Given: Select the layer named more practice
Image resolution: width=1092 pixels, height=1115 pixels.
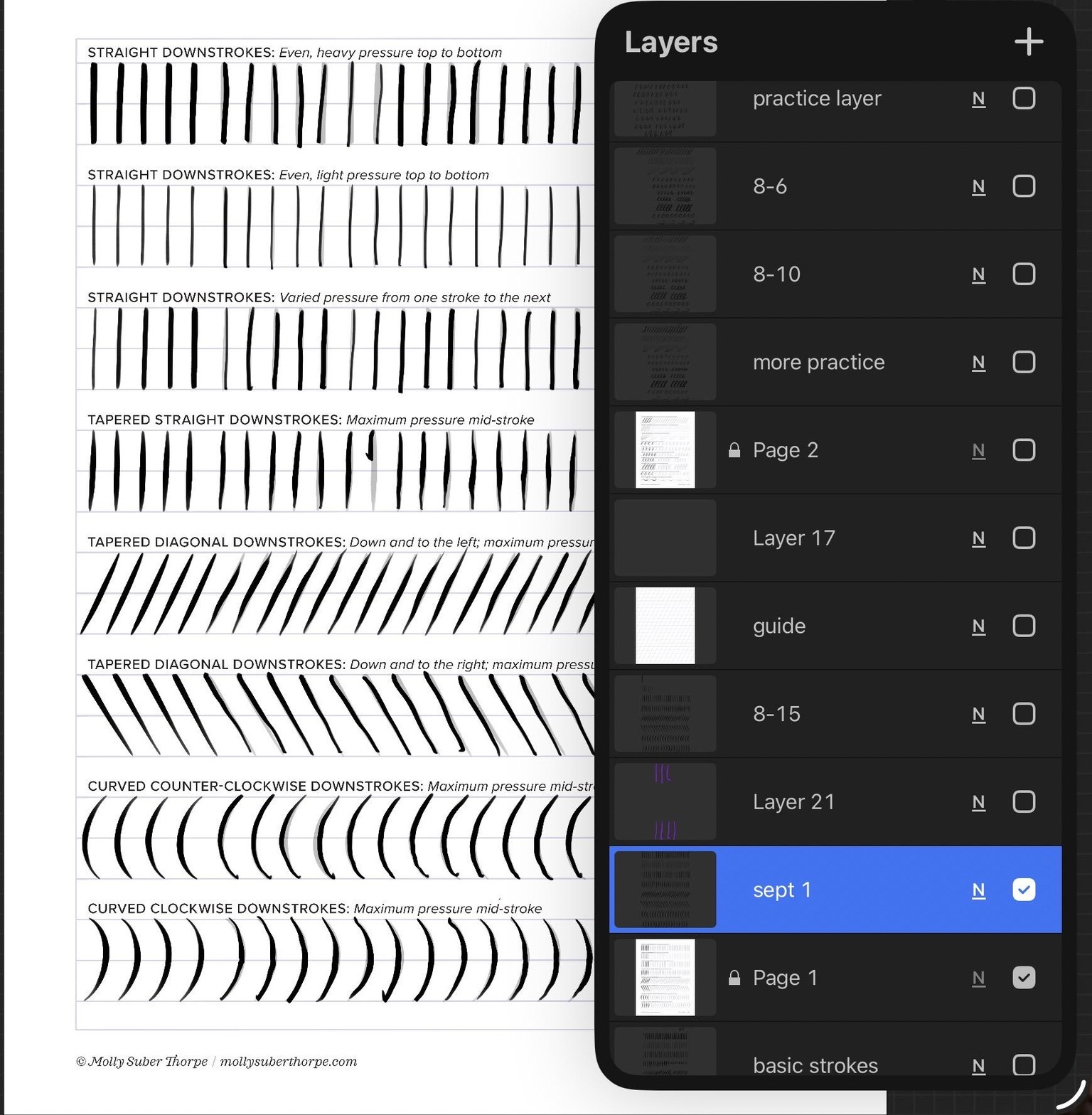Looking at the screenshot, I should point(818,362).
